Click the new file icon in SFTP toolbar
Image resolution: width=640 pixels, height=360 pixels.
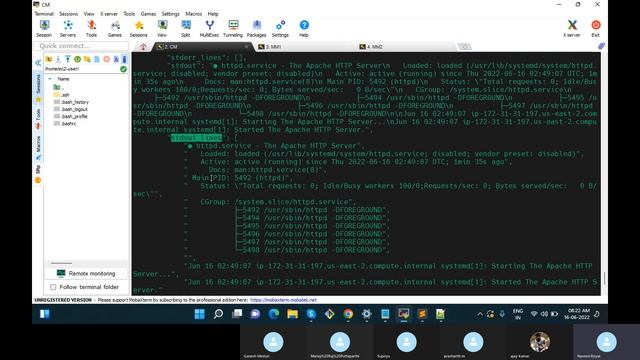(x=97, y=59)
